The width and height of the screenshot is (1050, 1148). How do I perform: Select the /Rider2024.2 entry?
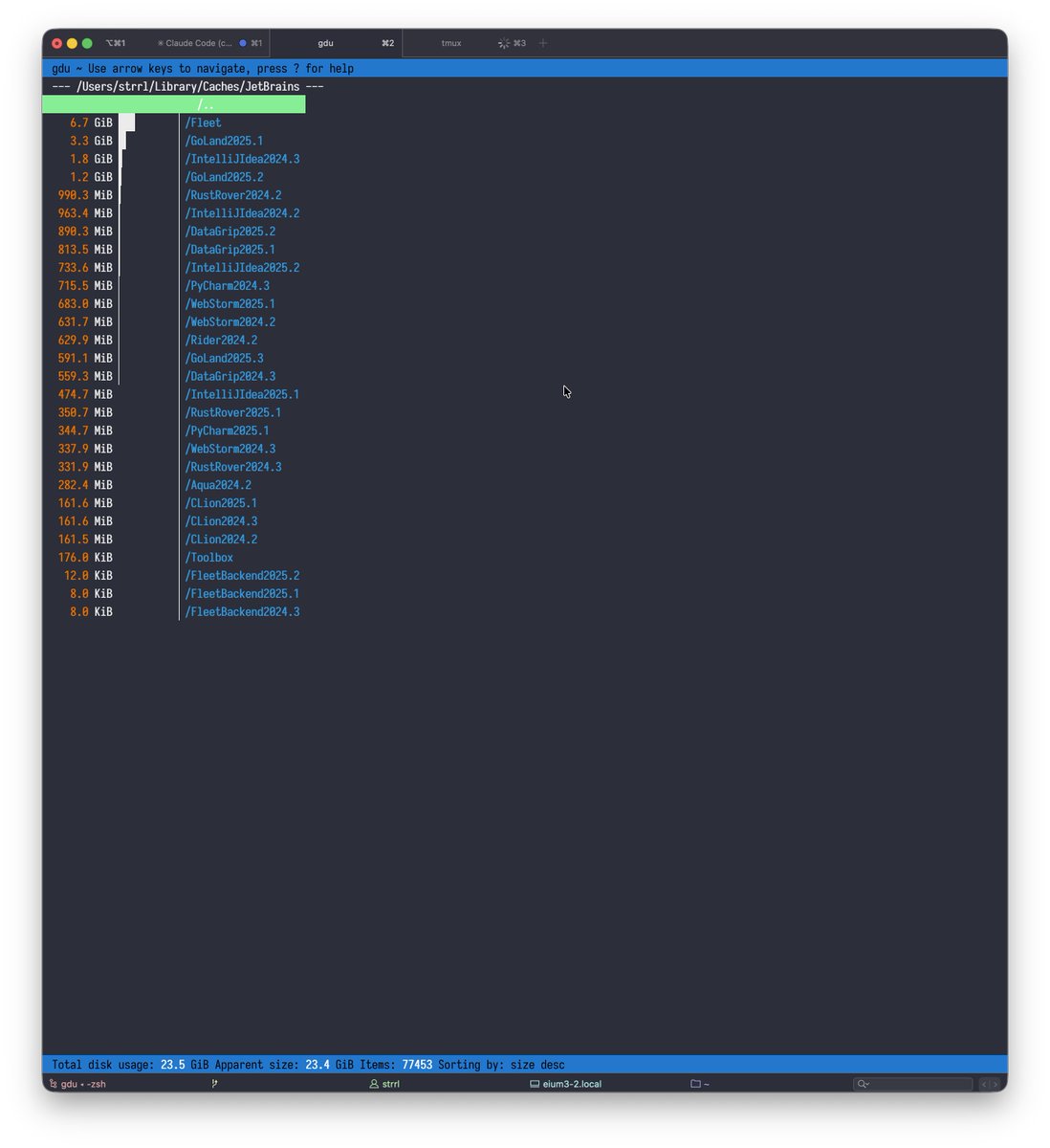pos(221,341)
